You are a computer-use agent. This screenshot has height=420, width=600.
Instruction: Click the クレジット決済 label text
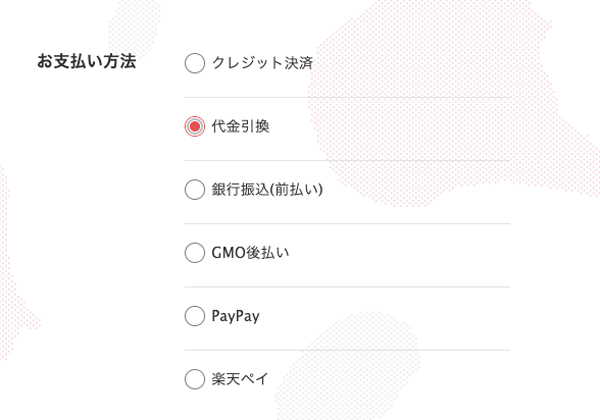tap(262, 63)
